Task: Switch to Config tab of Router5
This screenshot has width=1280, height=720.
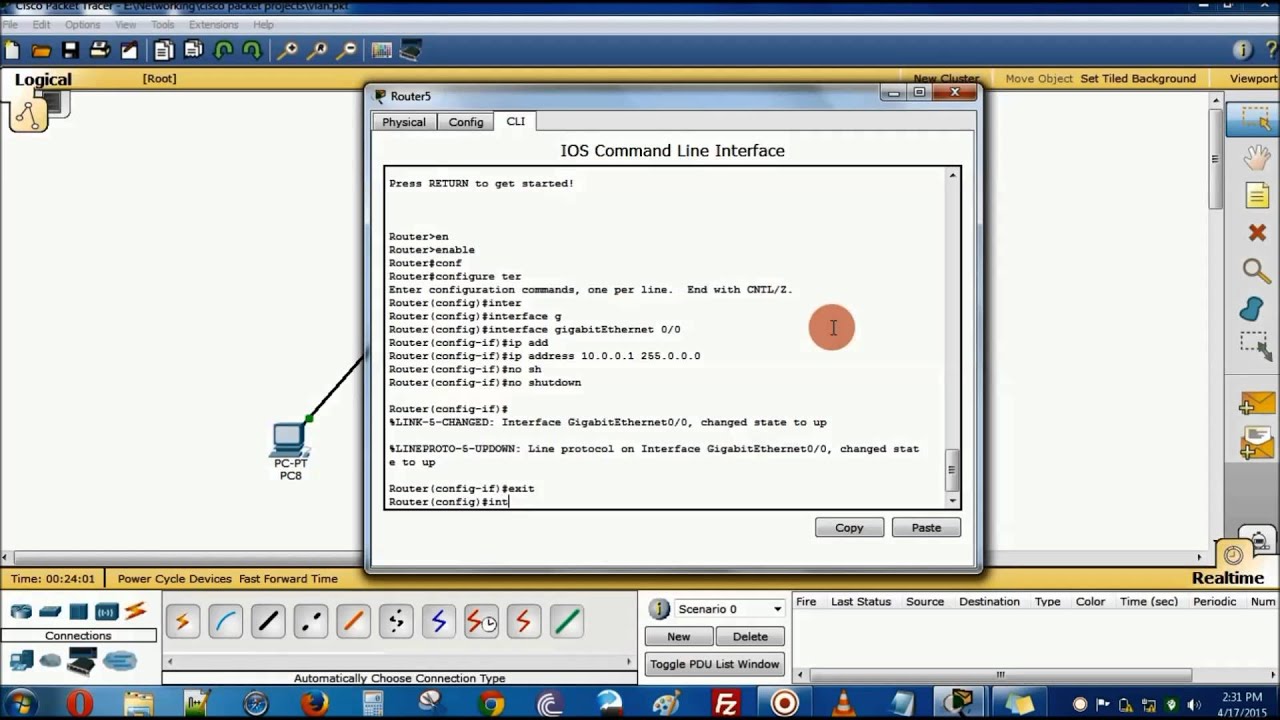Action: [466, 122]
